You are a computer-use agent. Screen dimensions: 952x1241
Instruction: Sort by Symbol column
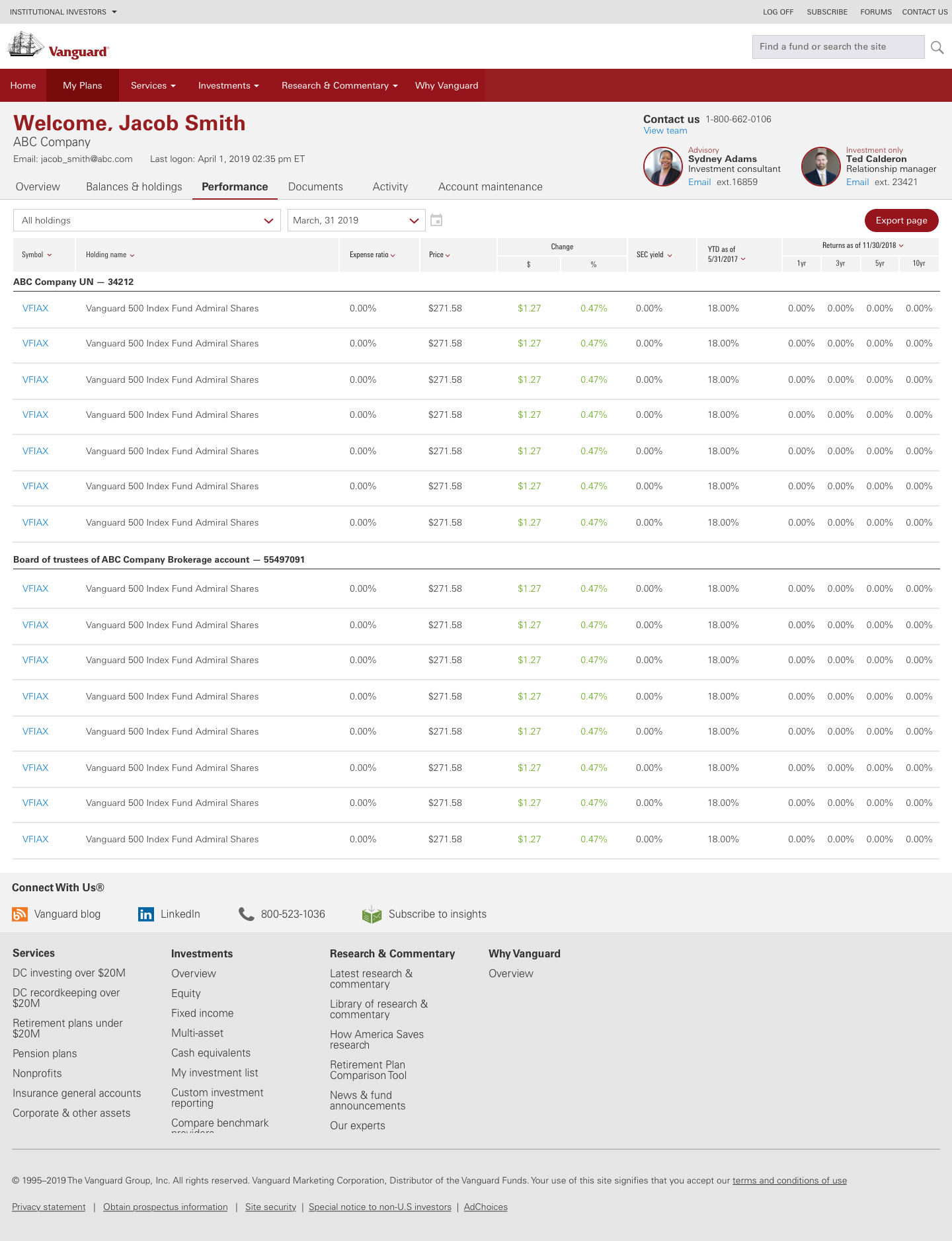tap(37, 255)
